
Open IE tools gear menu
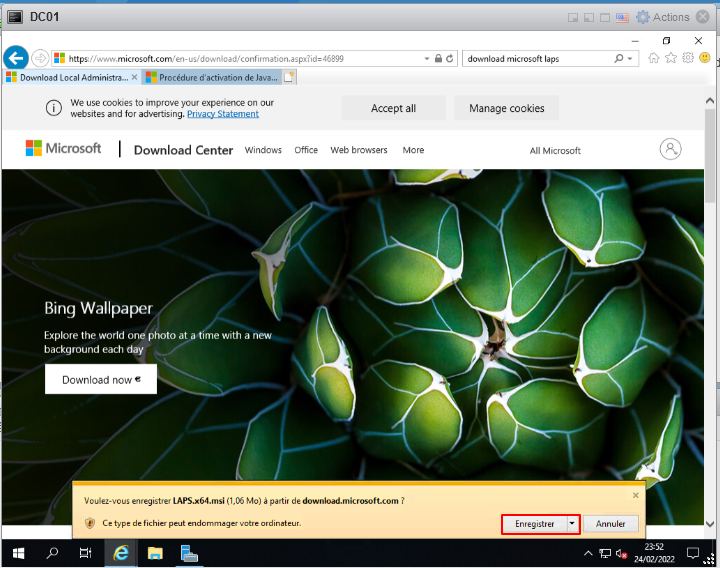tap(687, 58)
